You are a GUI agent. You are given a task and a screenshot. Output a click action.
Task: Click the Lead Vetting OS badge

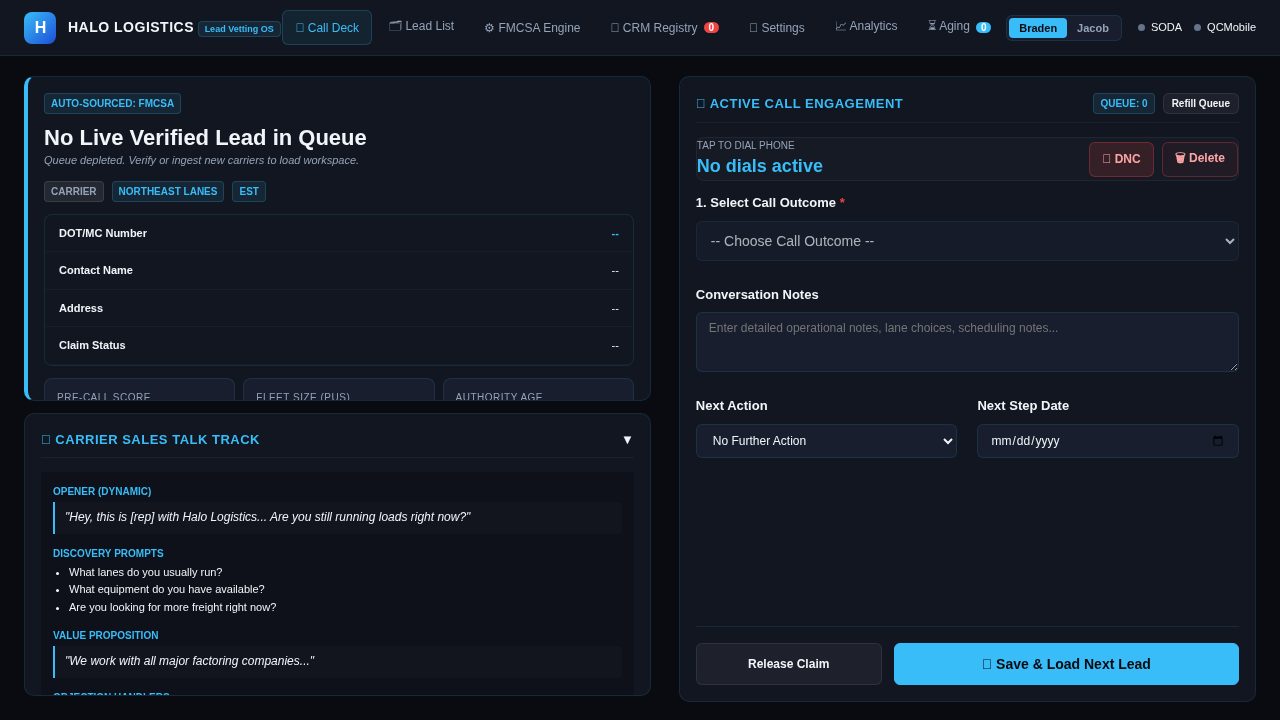click(x=239, y=29)
